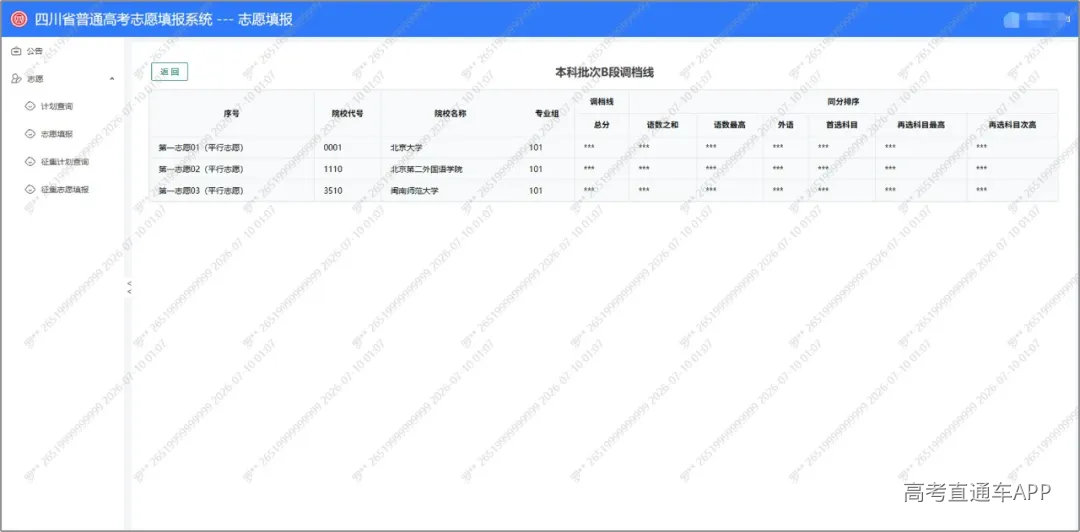Click the red system logo icon in header

click(x=19, y=19)
